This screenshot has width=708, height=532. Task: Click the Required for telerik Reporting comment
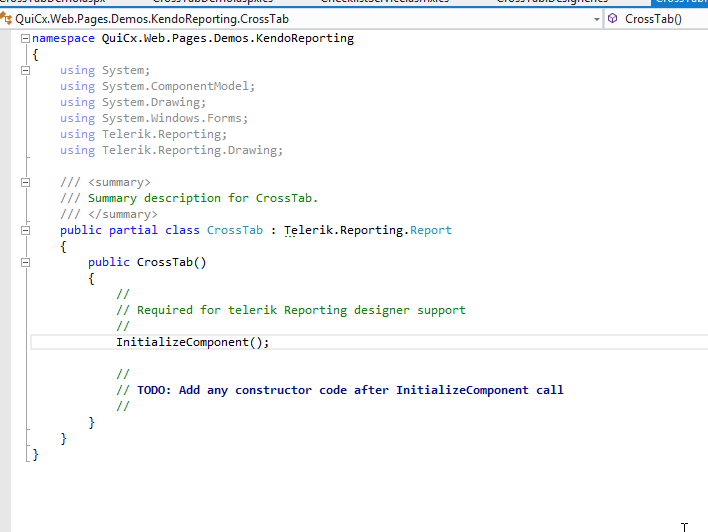coord(291,310)
